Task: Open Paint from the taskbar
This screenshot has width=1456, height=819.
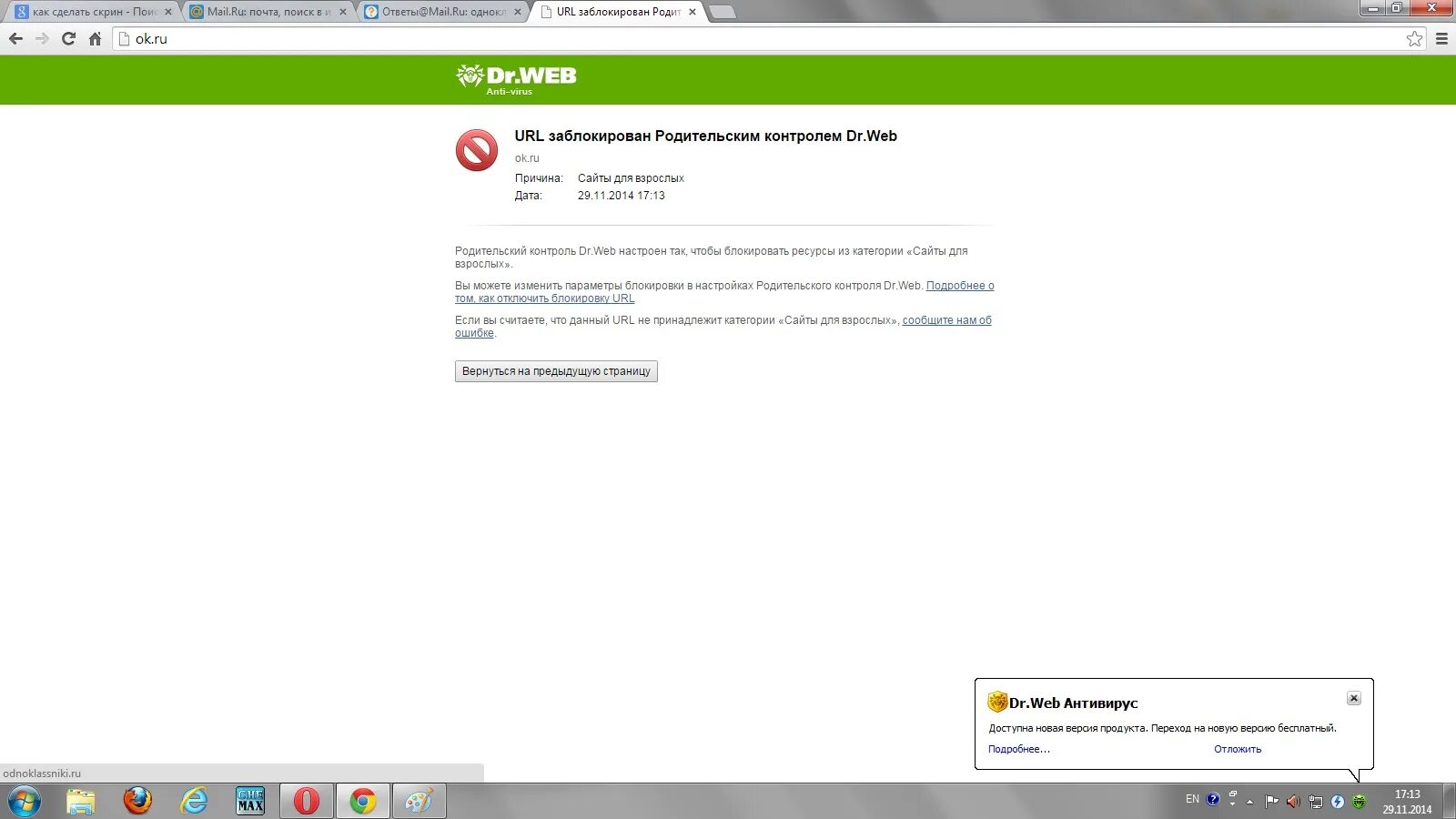Action: [420, 802]
